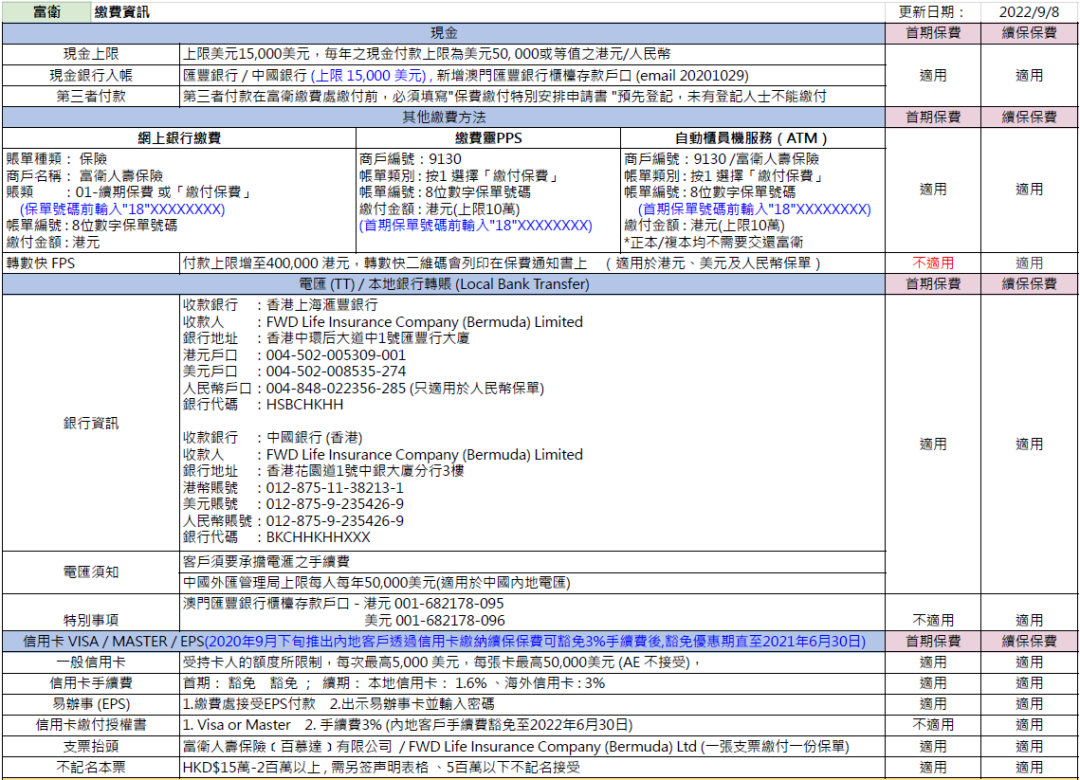Select the 網上銀行繳費 column header

[x=178, y=138]
